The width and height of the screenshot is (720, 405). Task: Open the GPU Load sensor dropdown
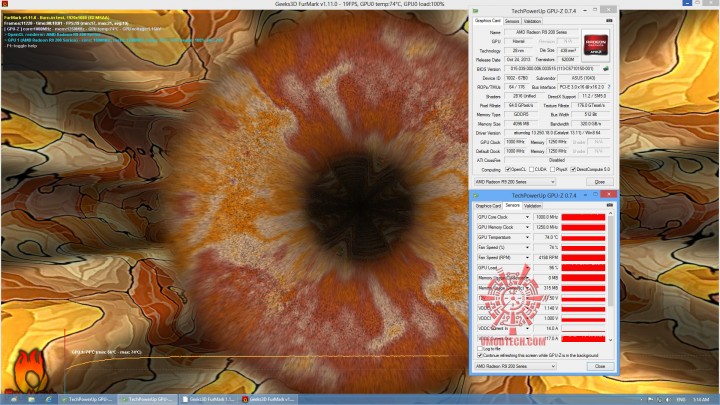(527, 268)
